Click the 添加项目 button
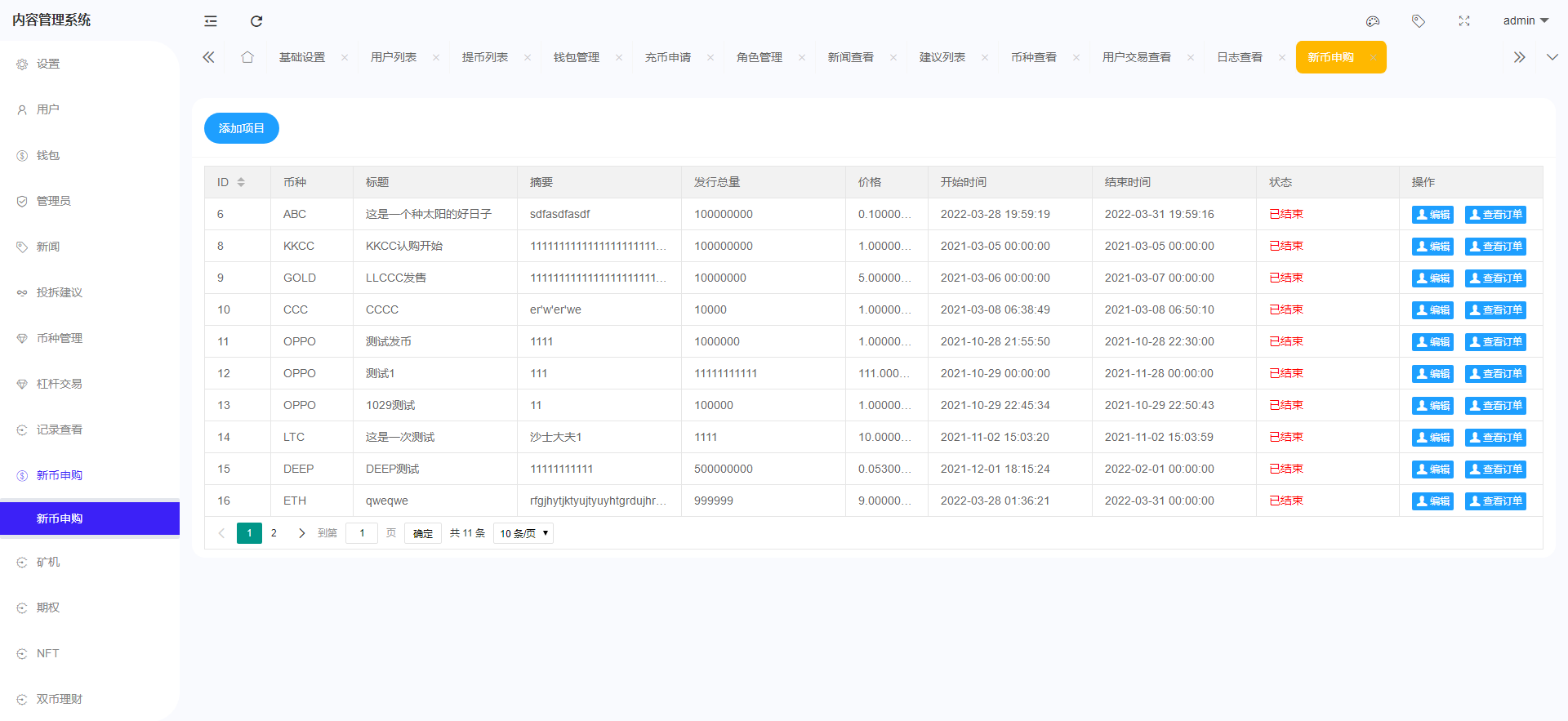The image size is (1568, 721). click(242, 128)
